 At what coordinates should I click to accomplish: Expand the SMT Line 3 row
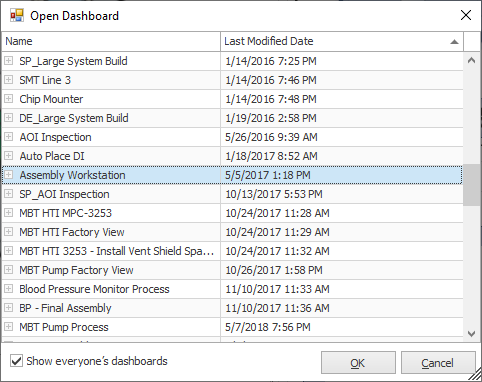coord(8,80)
